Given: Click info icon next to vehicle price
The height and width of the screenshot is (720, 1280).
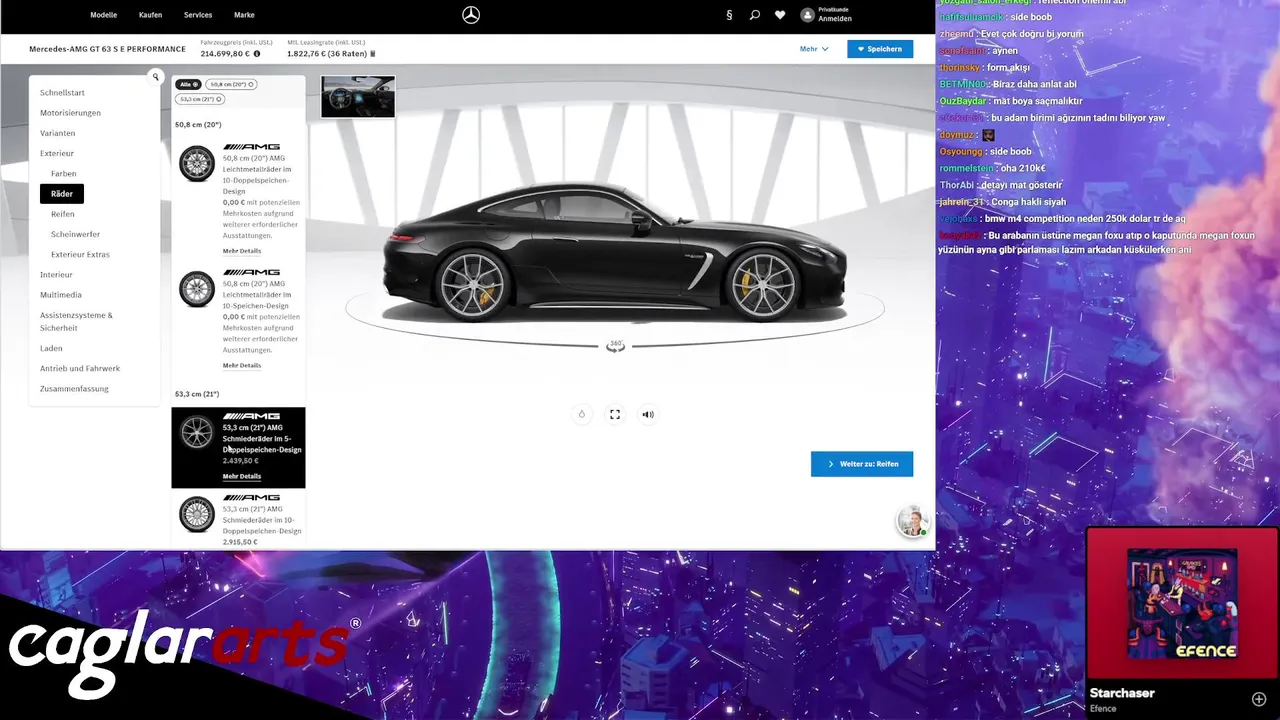Looking at the screenshot, I should (257, 54).
